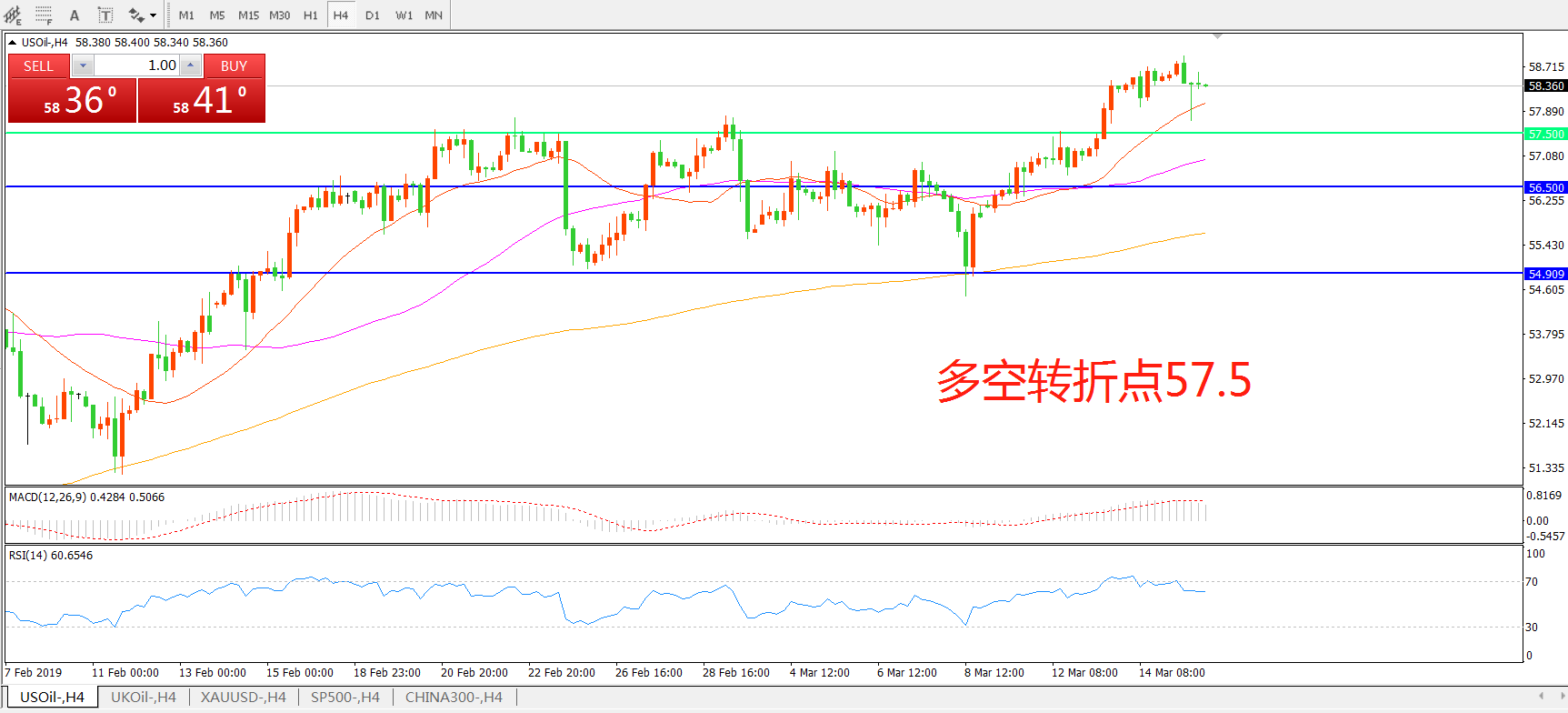This screenshot has height=713, width=1568.
Task: Pick the text annotation tool
Action: pyautogui.click(x=75, y=15)
